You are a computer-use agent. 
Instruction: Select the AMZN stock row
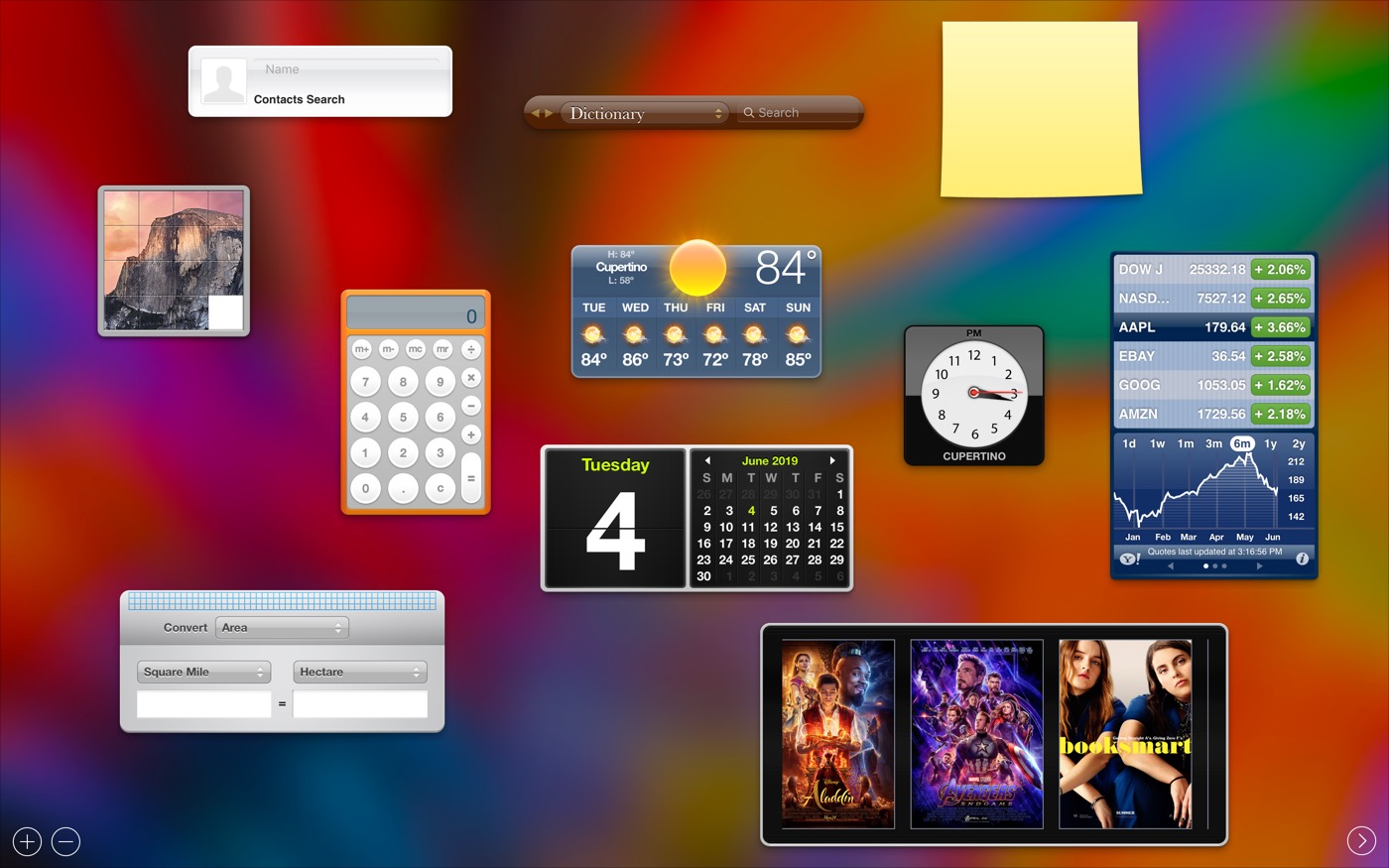click(1214, 414)
